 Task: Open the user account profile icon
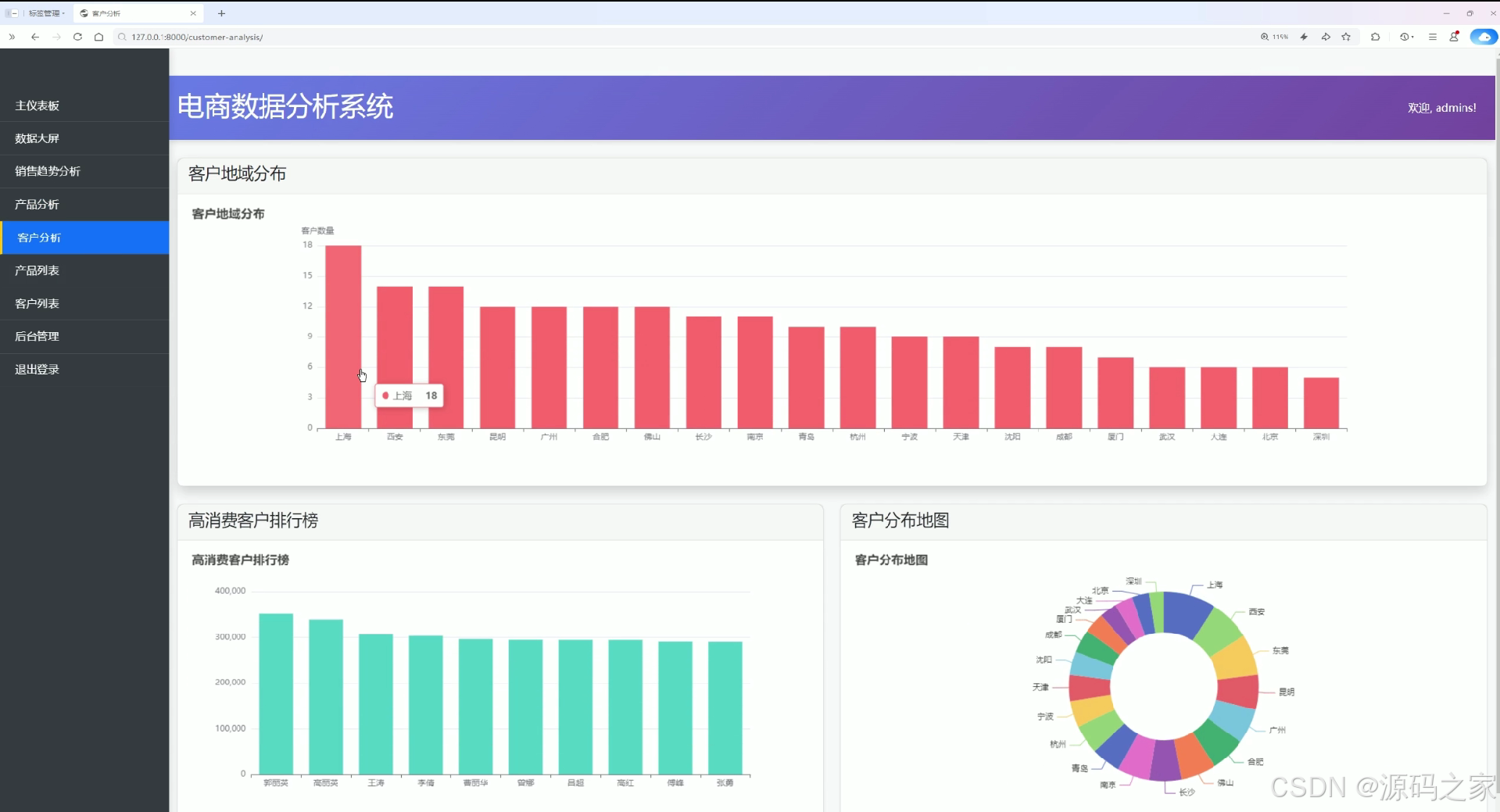(1454, 37)
